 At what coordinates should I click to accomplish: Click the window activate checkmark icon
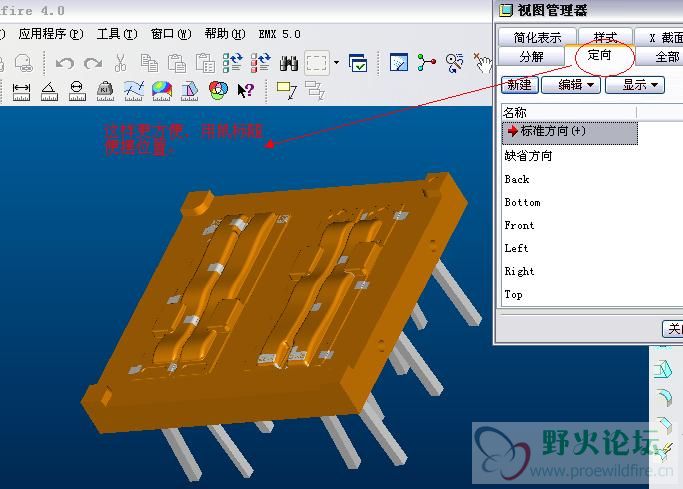(358, 63)
